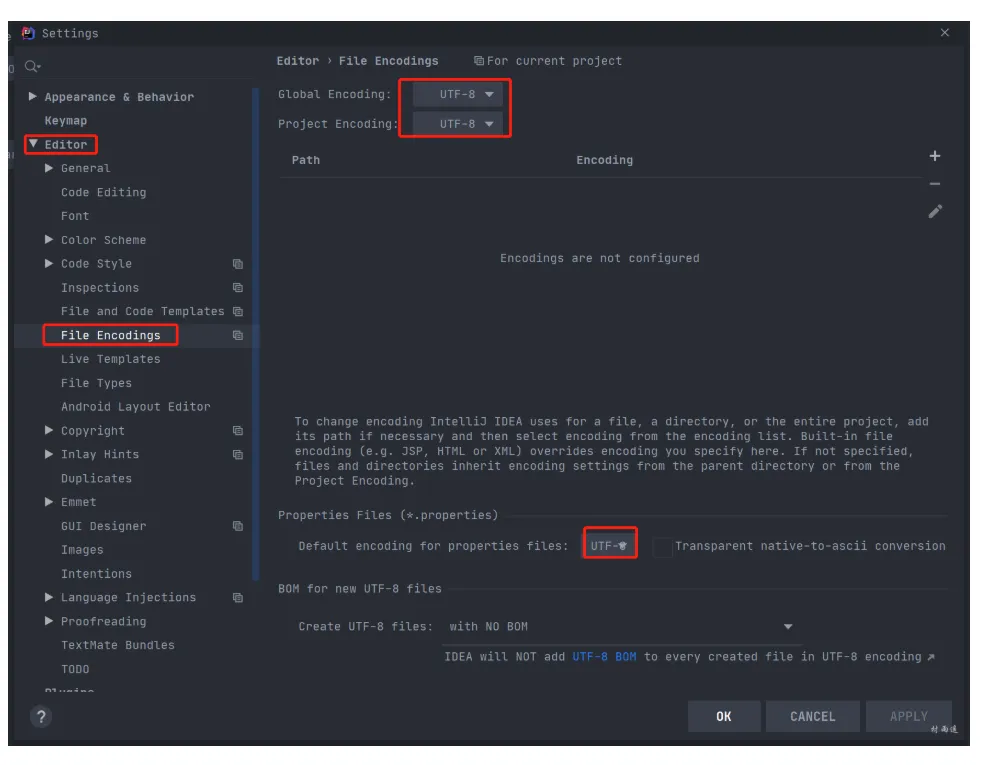This screenshot has width=985, height=765.
Task: Click the search magnifier icon
Action: point(32,66)
